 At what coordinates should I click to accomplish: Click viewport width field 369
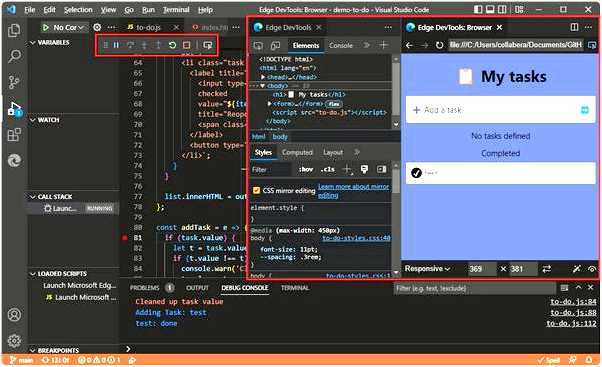[x=482, y=269]
